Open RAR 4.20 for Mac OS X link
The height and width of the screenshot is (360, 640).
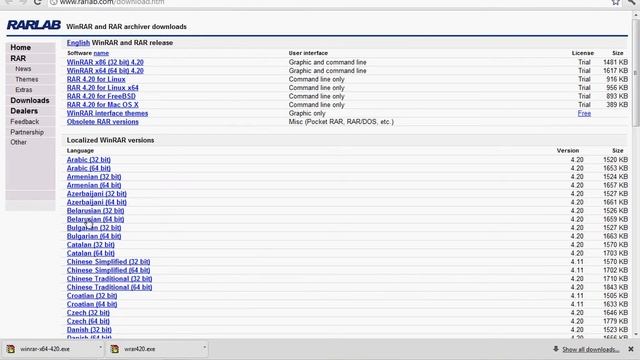(102, 105)
